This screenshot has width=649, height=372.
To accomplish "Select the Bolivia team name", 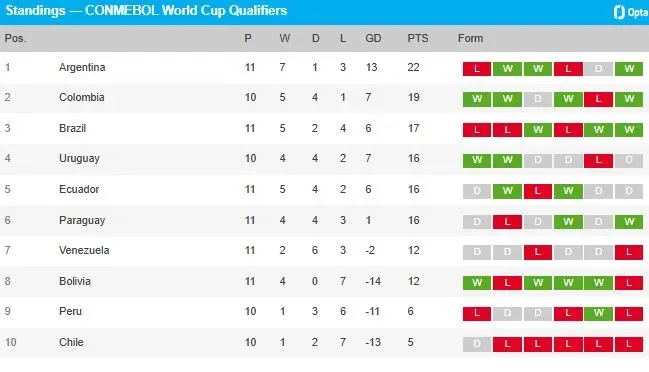I will (75, 281).
